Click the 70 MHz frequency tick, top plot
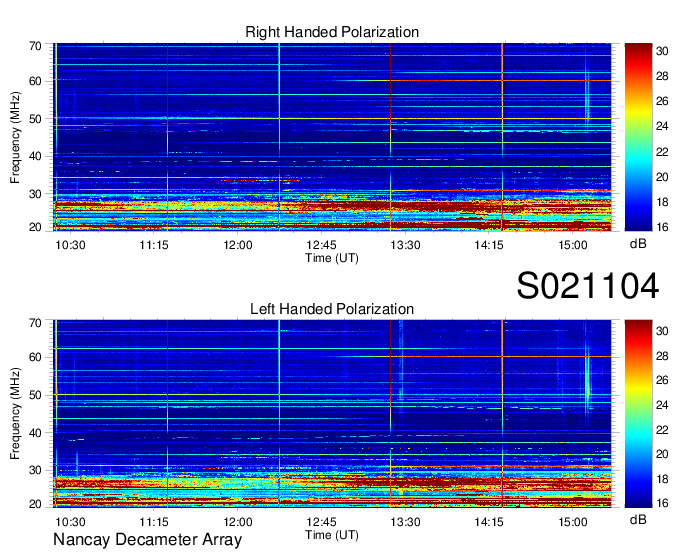Screen dimensions: 680x552 click(36, 46)
